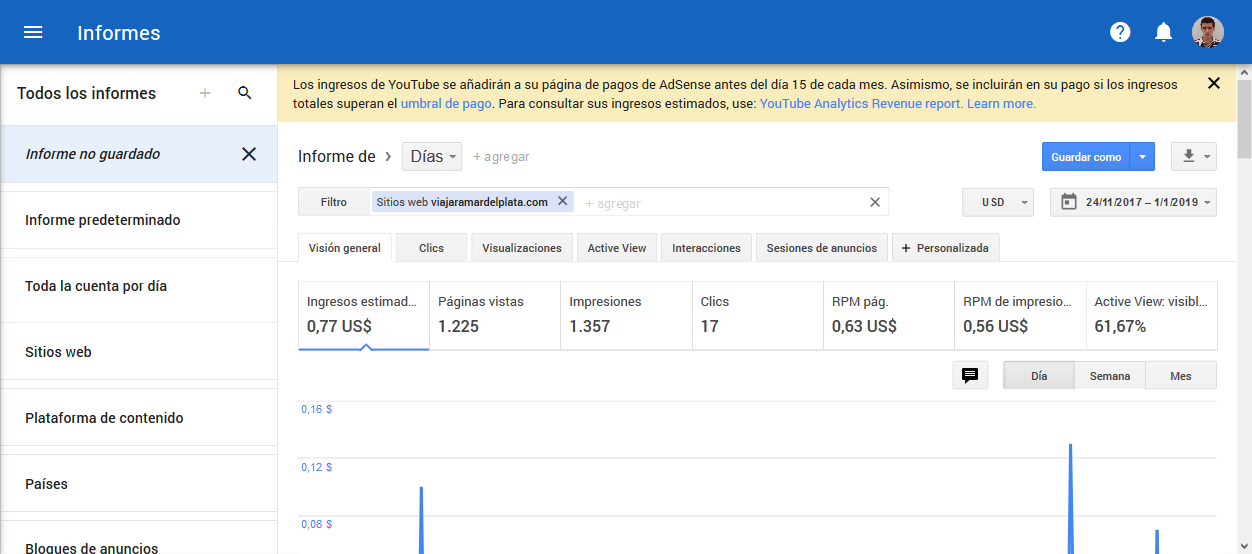Open the Bloques de anuncios report
The width and height of the screenshot is (1252, 554).
coord(139,538)
